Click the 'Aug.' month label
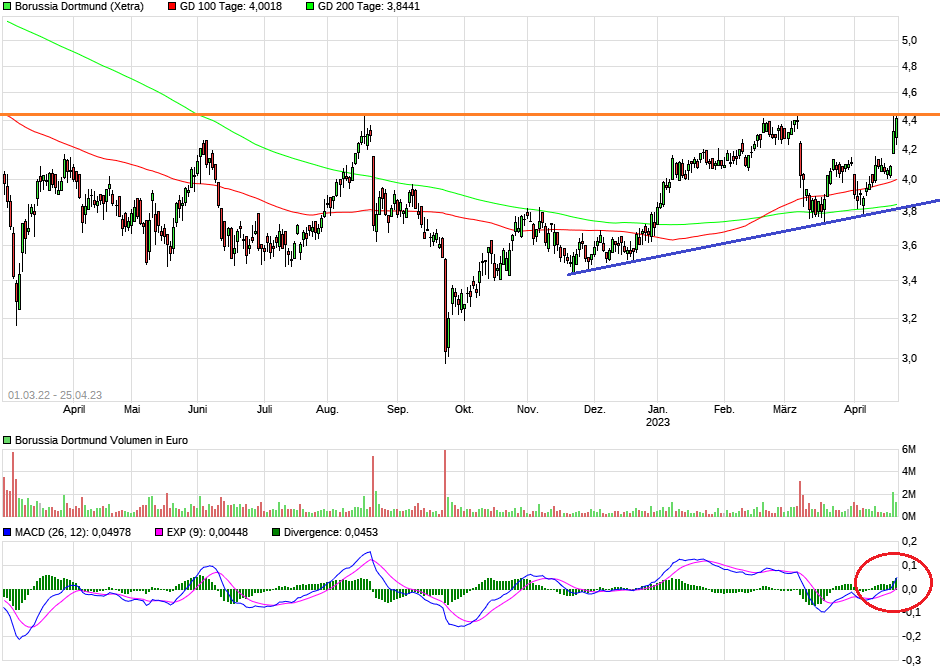Screen dimensions: 940x670 (x=327, y=409)
